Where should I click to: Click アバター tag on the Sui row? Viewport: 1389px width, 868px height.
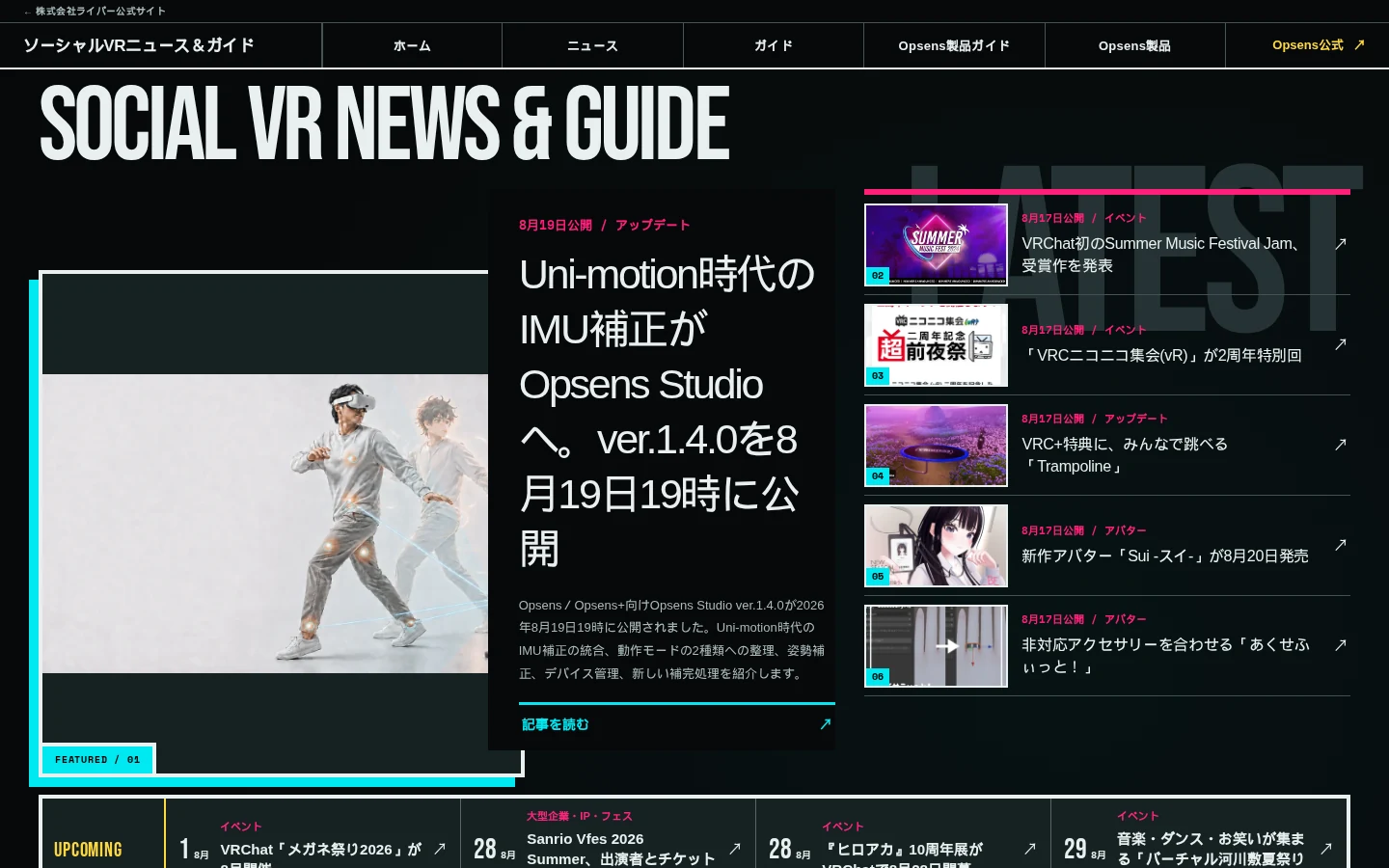[x=1125, y=530]
